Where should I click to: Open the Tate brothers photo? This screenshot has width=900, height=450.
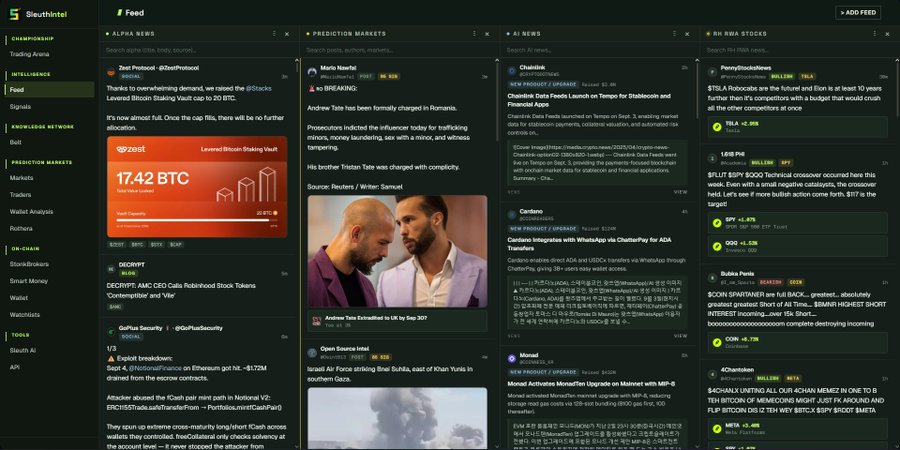pyautogui.click(x=397, y=251)
